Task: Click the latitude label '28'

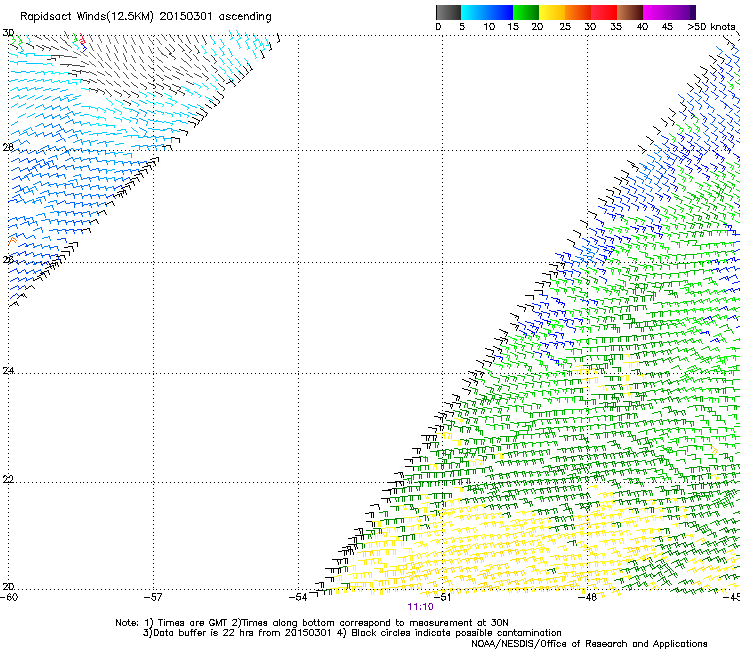Action: click(x=8, y=147)
